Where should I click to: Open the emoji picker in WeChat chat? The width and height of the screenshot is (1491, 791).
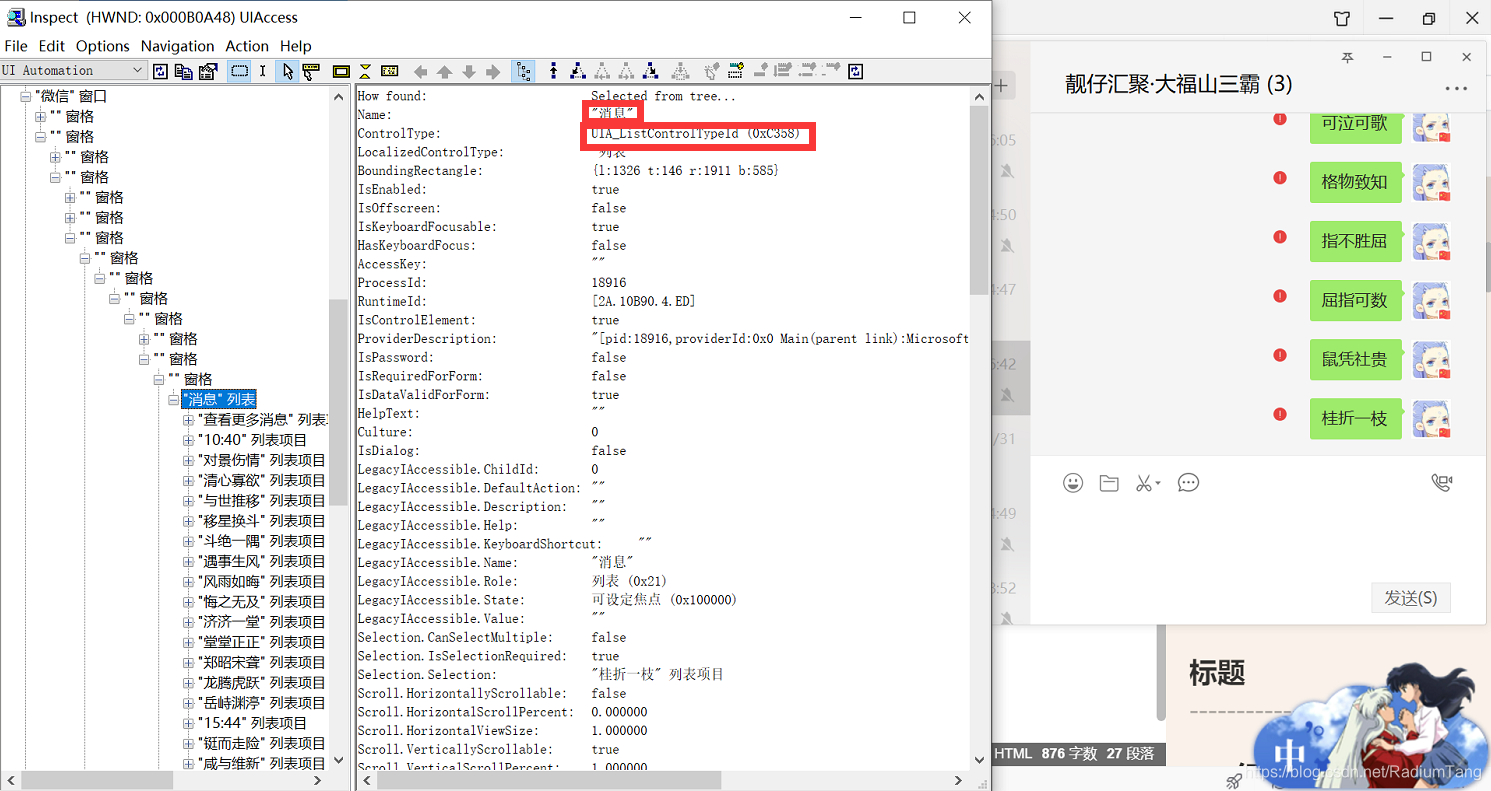click(x=1073, y=483)
